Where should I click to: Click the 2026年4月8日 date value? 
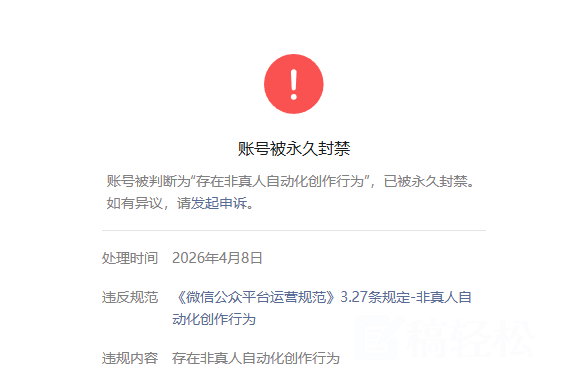tap(217, 258)
